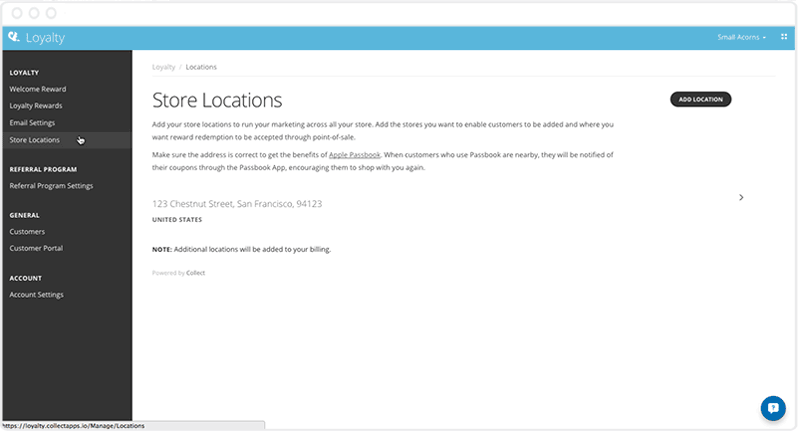The width and height of the screenshot is (800, 433).
Task: Open Email Settings in sidebar
Action: [x=32, y=123]
